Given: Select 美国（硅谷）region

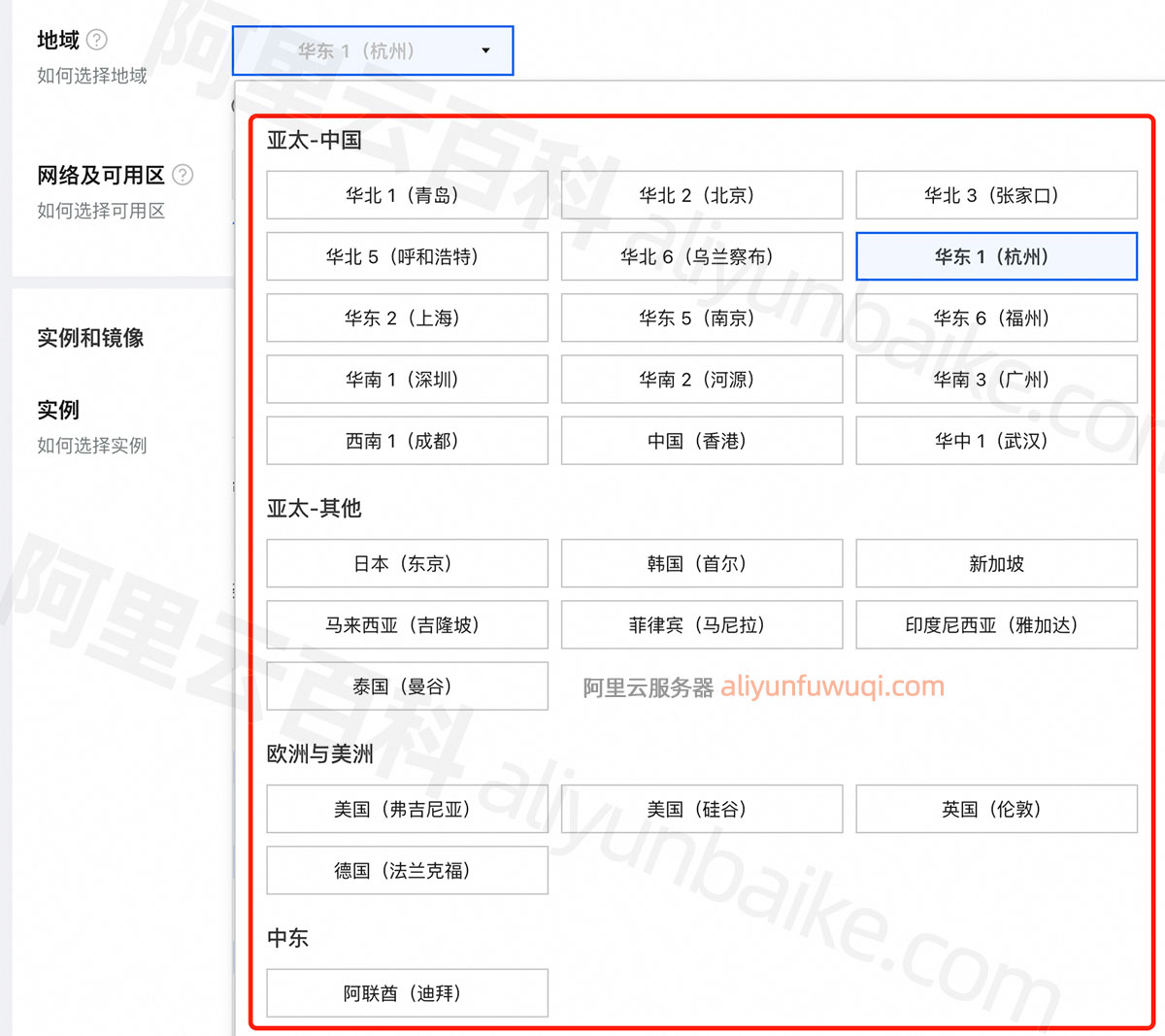Looking at the screenshot, I should click(701, 810).
